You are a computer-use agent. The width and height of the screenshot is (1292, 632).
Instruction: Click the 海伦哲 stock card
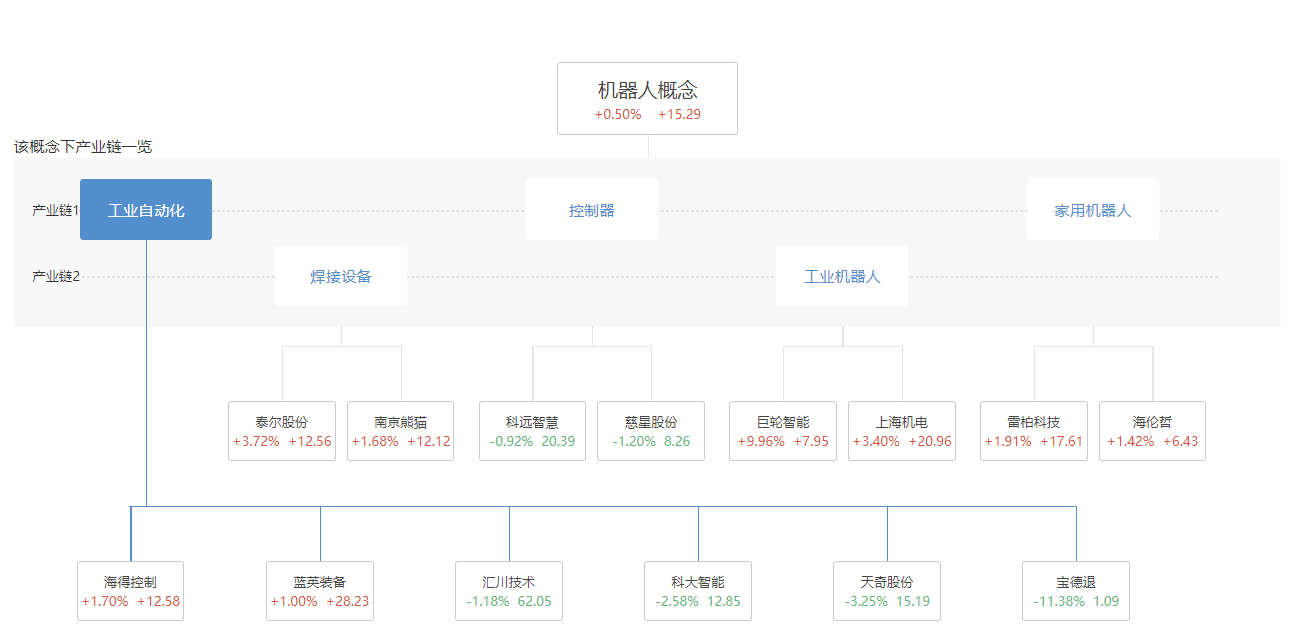click(x=1152, y=431)
